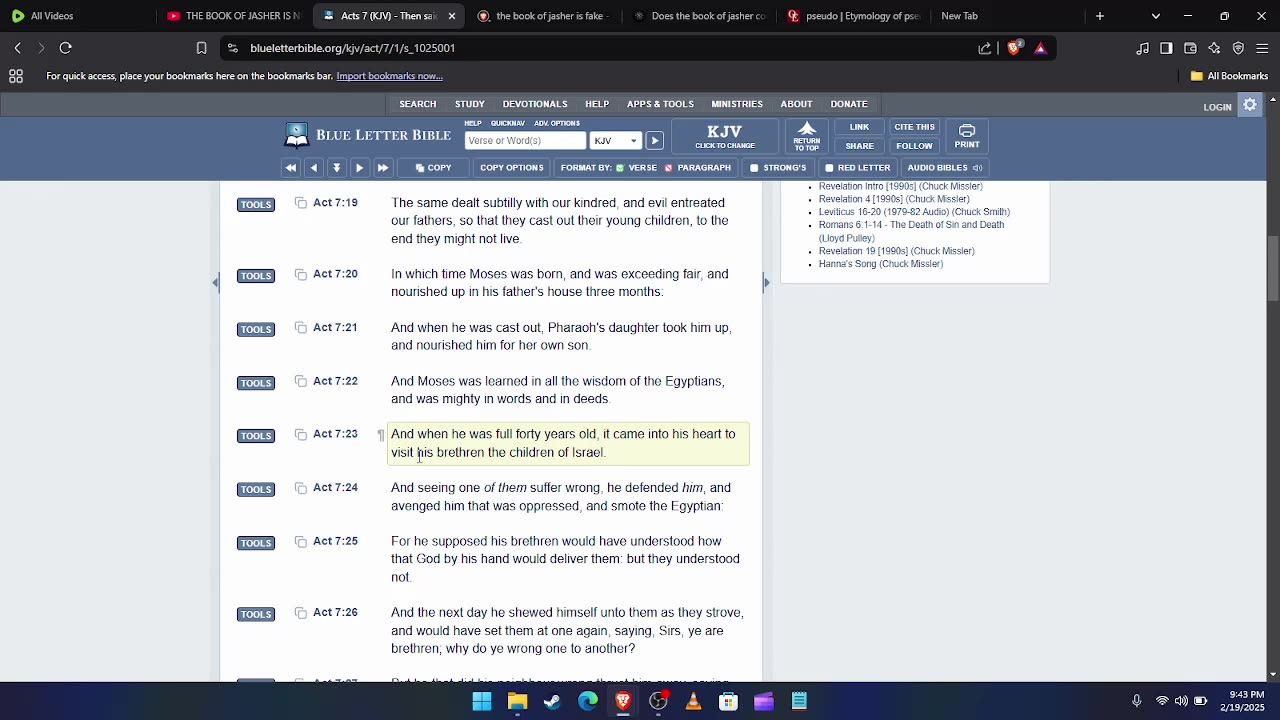Open Hanna's Song (Chuck Missler) link
1280x720 pixels.
[881, 264]
